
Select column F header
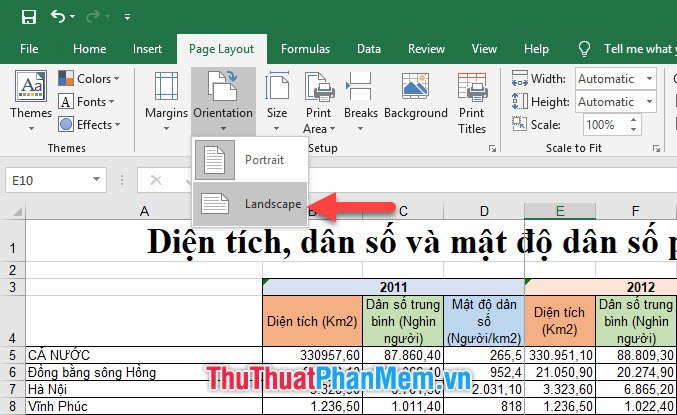[635, 211]
